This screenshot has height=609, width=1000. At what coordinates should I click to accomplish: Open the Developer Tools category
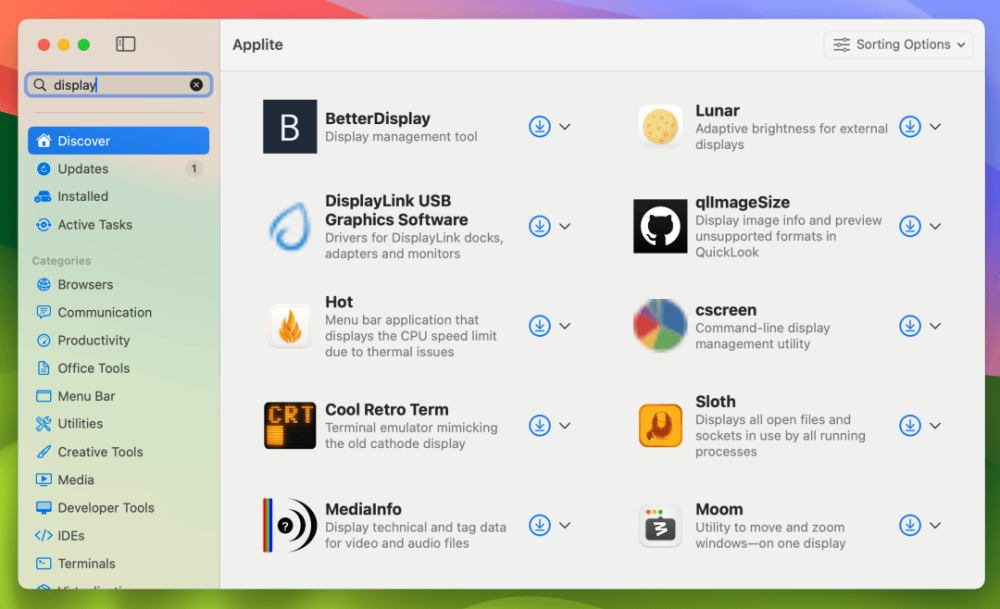119,508
